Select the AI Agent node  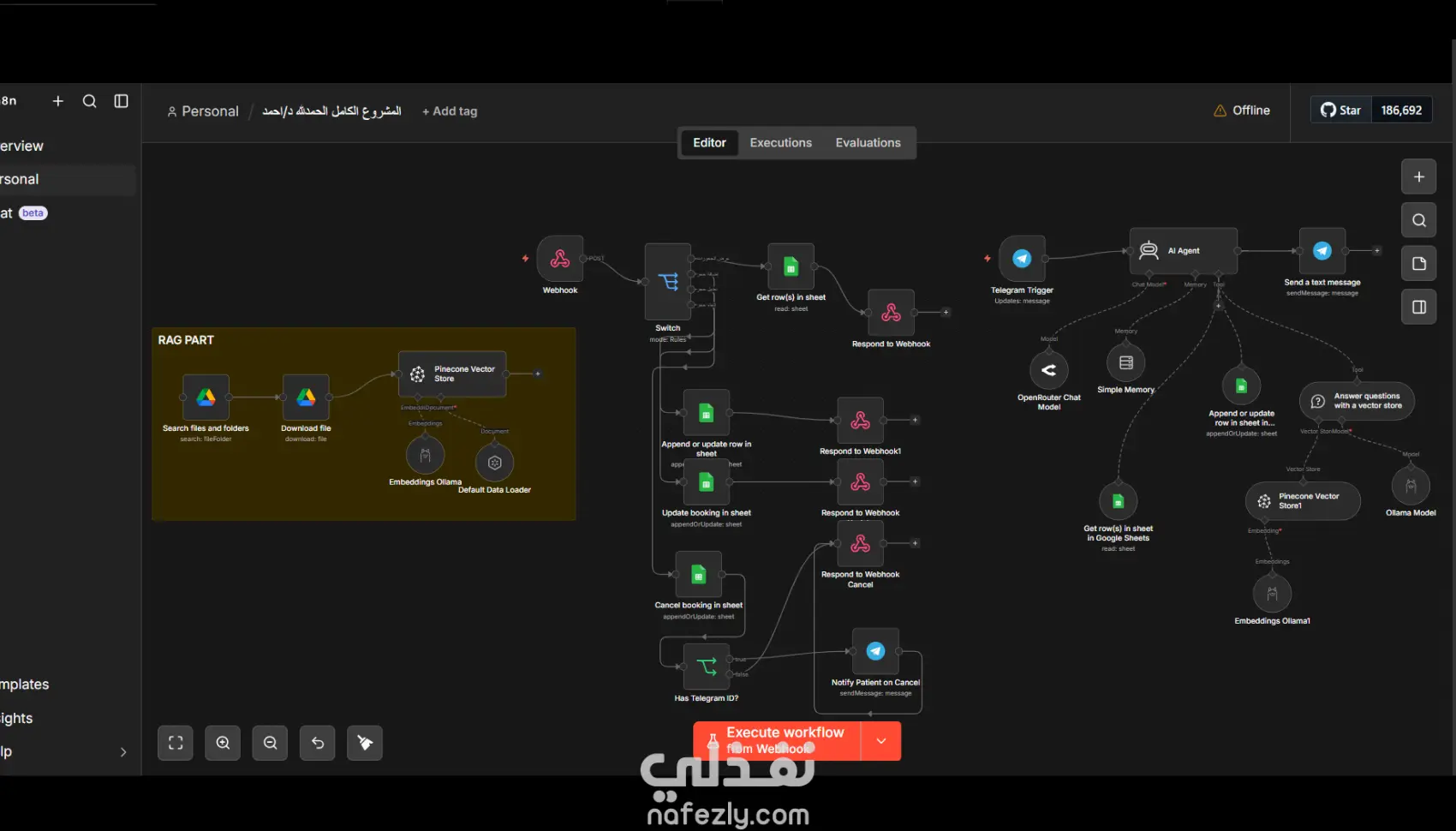(x=1184, y=251)
